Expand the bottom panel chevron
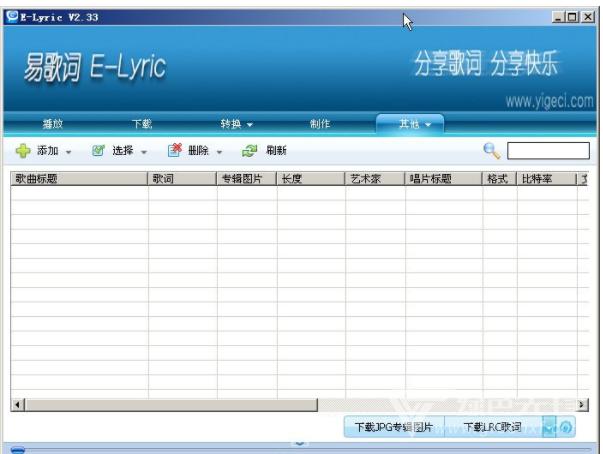603x454 pixels. coord(300,442)
